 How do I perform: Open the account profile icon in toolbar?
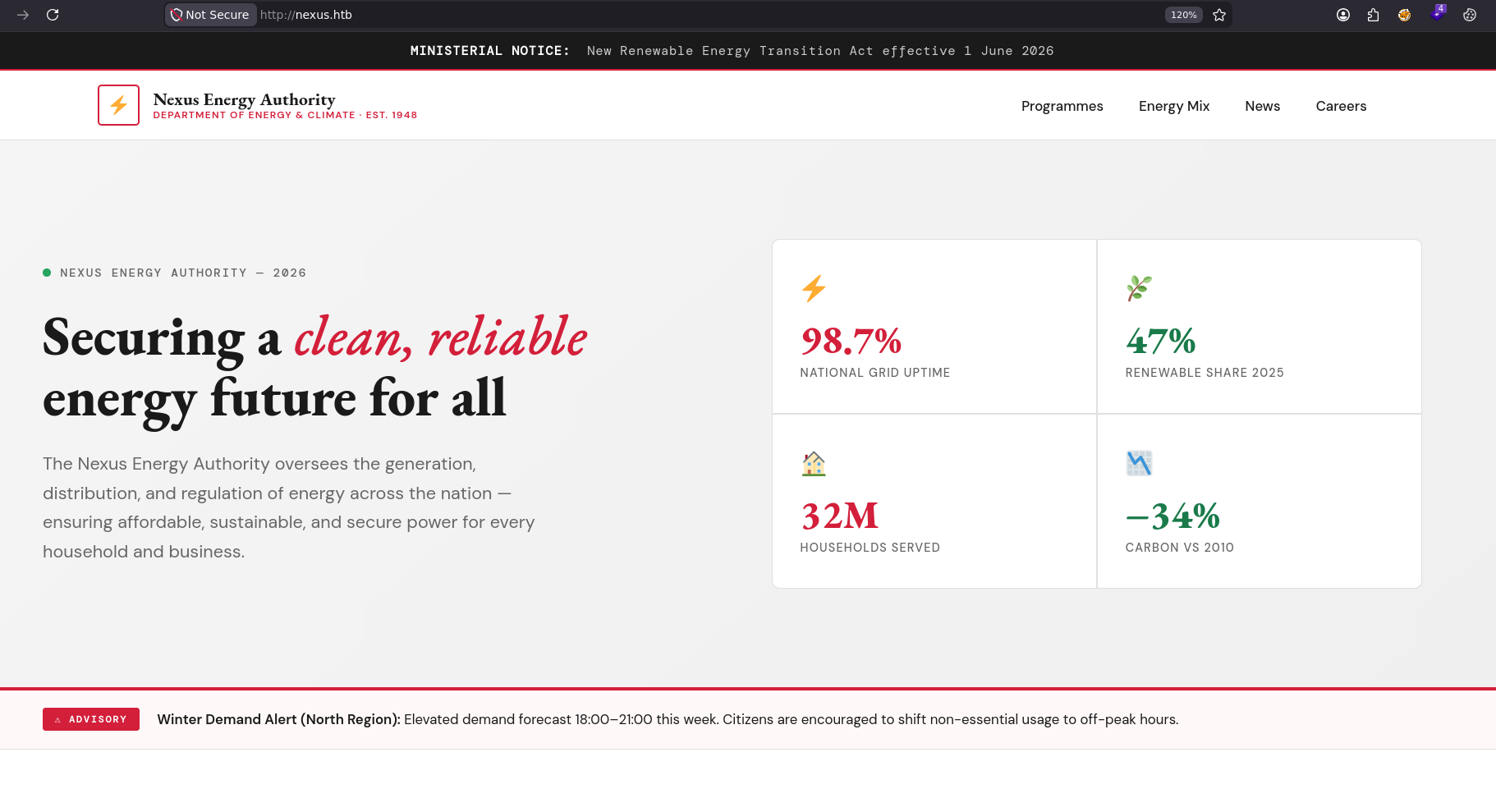[1343, 15]
